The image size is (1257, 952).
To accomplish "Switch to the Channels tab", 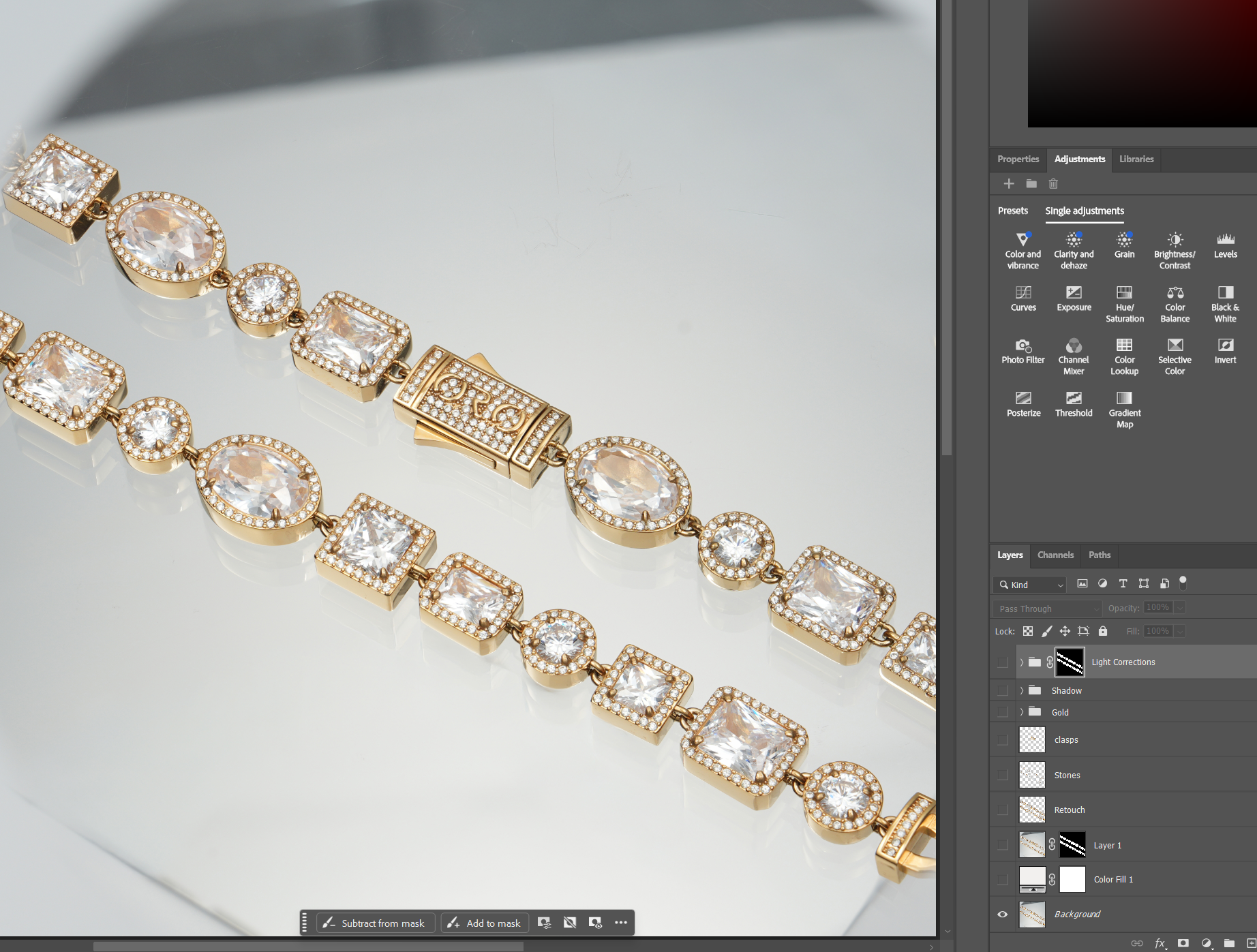I will pyautogui.click(x=1055, y=555).
